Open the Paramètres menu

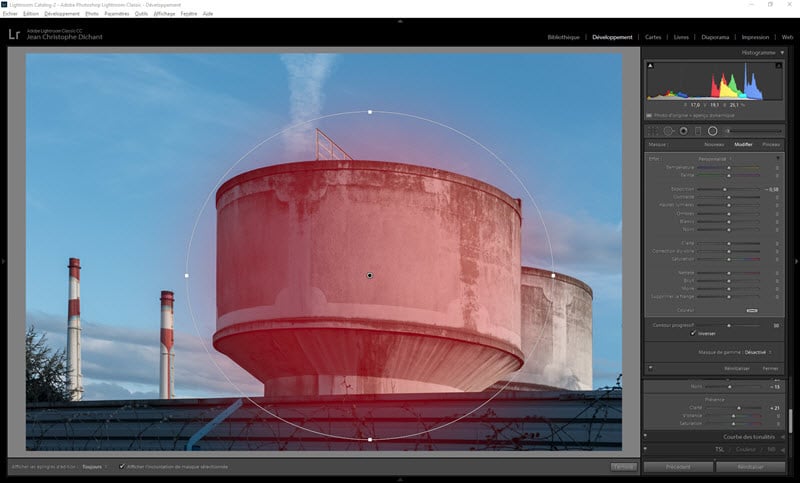pyautogui.click(x=116, y=14)
